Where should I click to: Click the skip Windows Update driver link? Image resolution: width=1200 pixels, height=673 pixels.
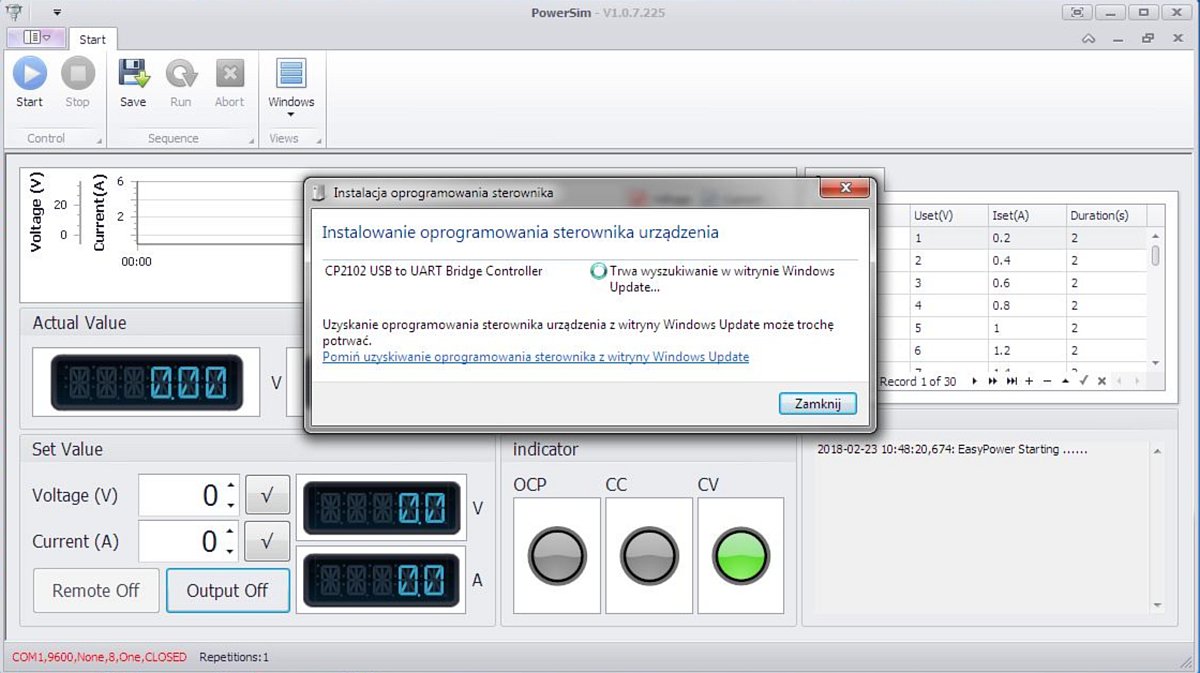pyautogui.click(x=535, y=357)
